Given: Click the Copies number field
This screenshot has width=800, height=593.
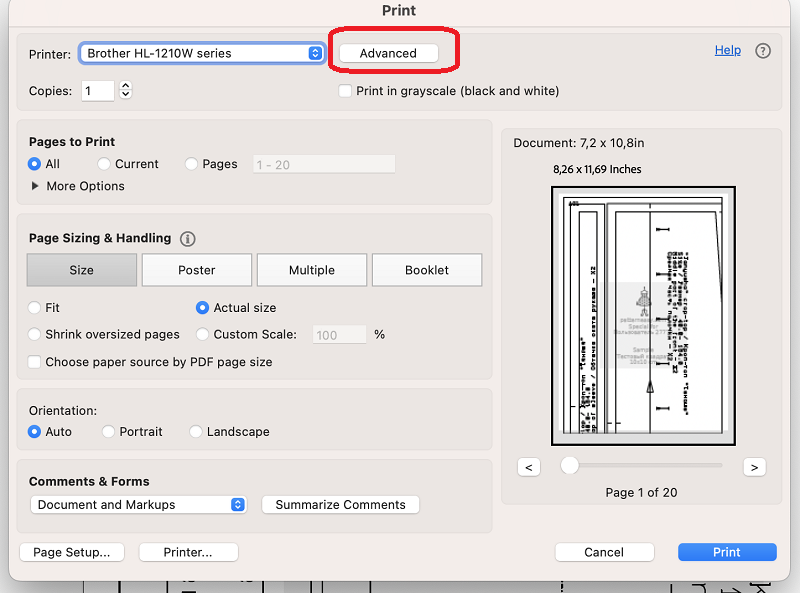Looking at the screenshot, I should [x=98, y=91].
